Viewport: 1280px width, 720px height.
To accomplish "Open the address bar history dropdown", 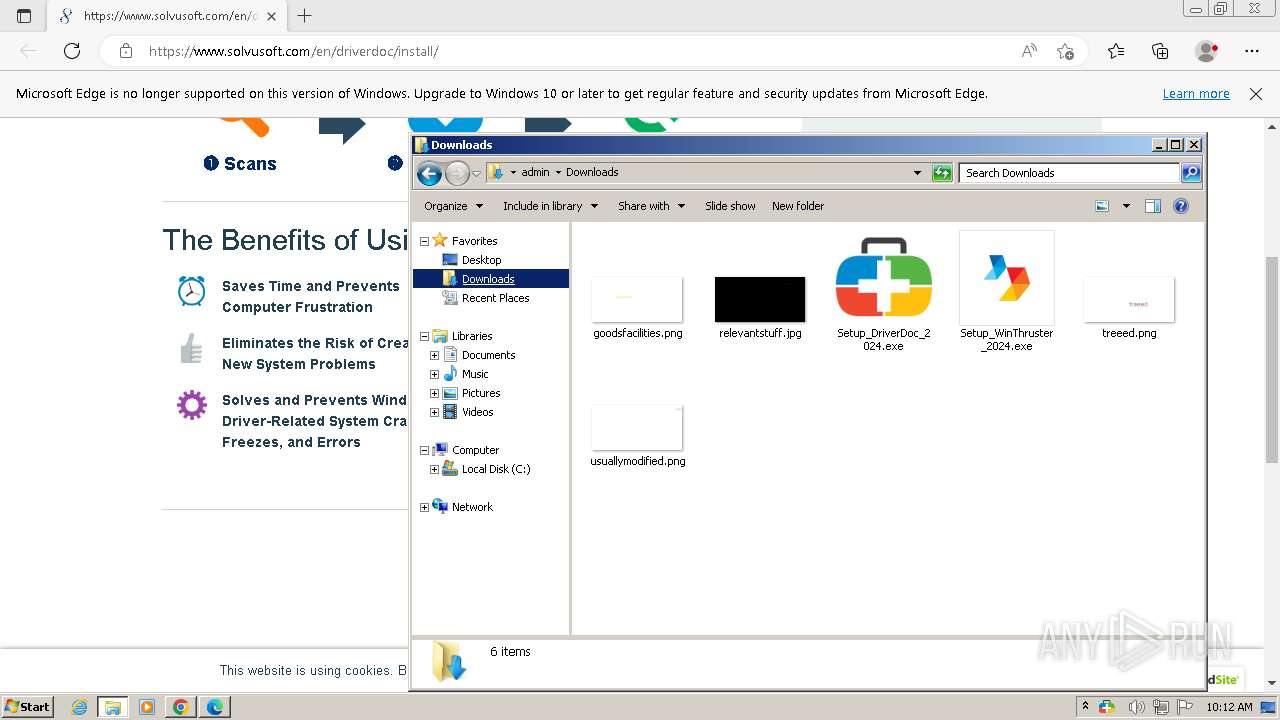I will click(917, 173).
